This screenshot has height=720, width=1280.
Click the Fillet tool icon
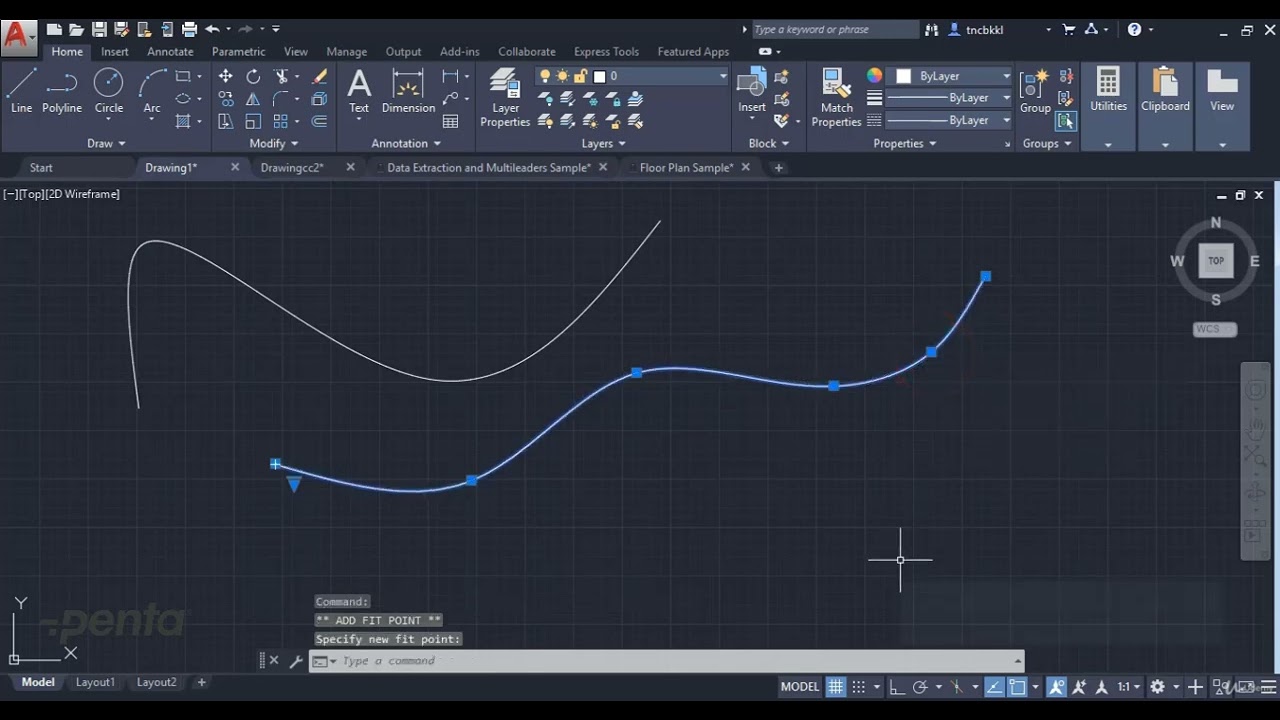pyautogui.click(x=282, y=98)
